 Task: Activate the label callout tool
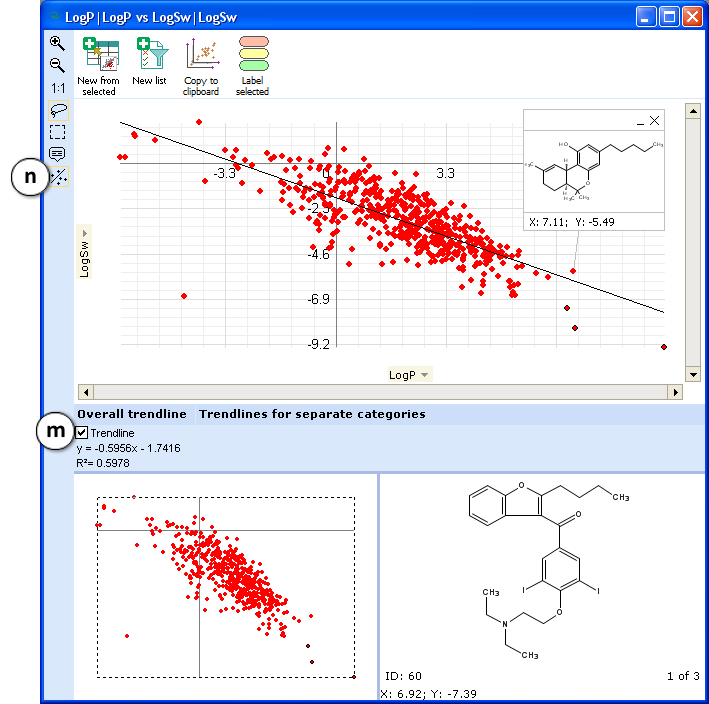[58, 154]
